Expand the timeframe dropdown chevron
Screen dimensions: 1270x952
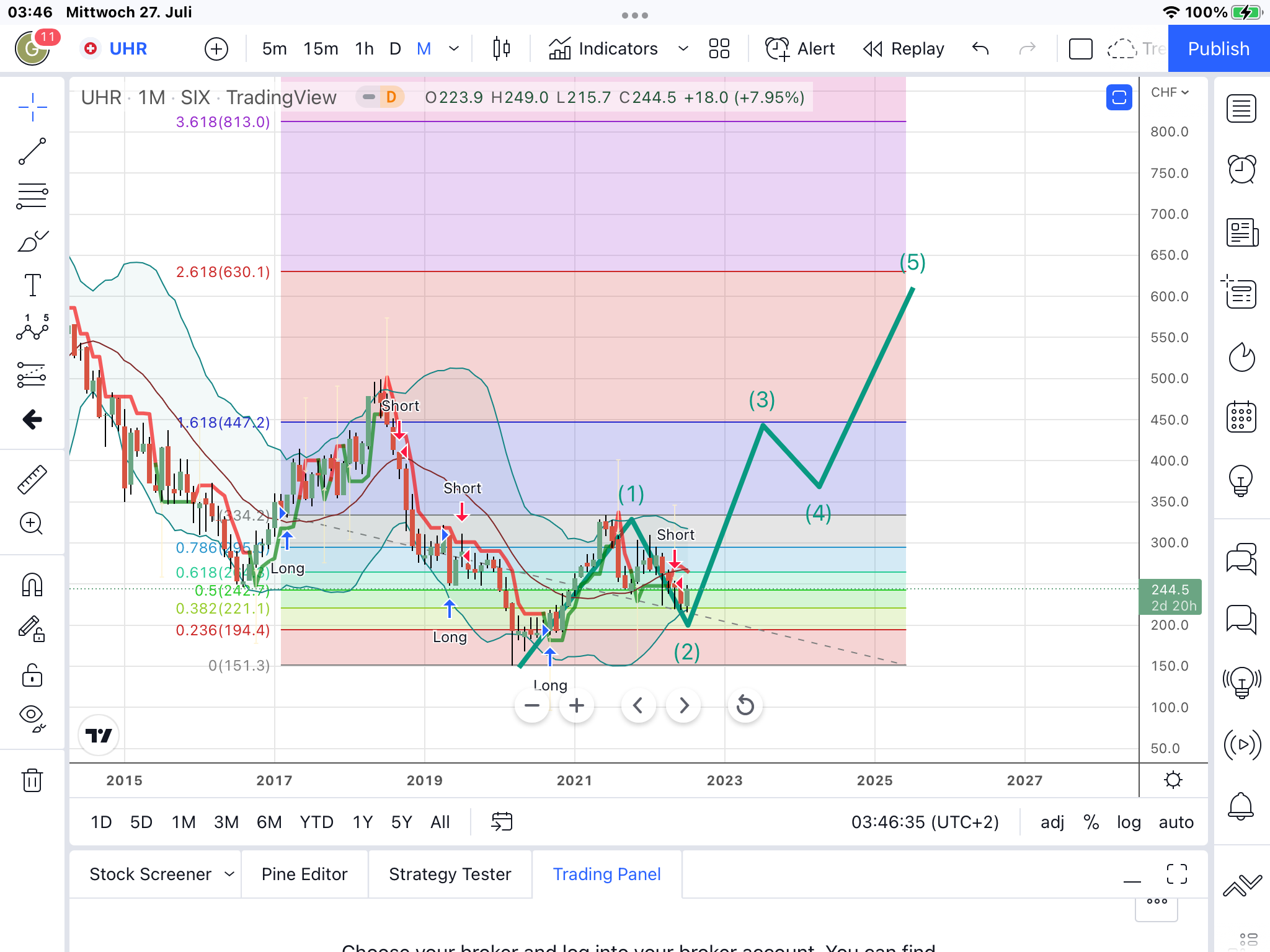[x=454, y=48]
